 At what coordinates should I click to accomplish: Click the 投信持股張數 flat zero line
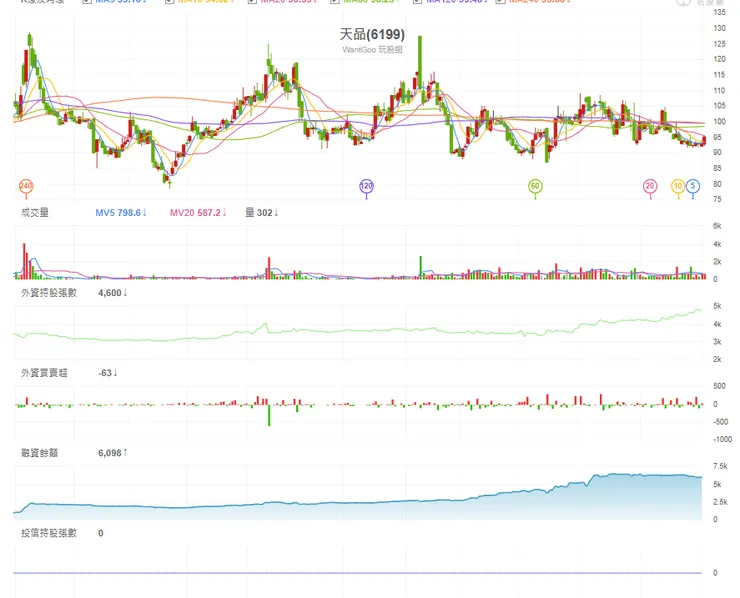coord(357,573)
